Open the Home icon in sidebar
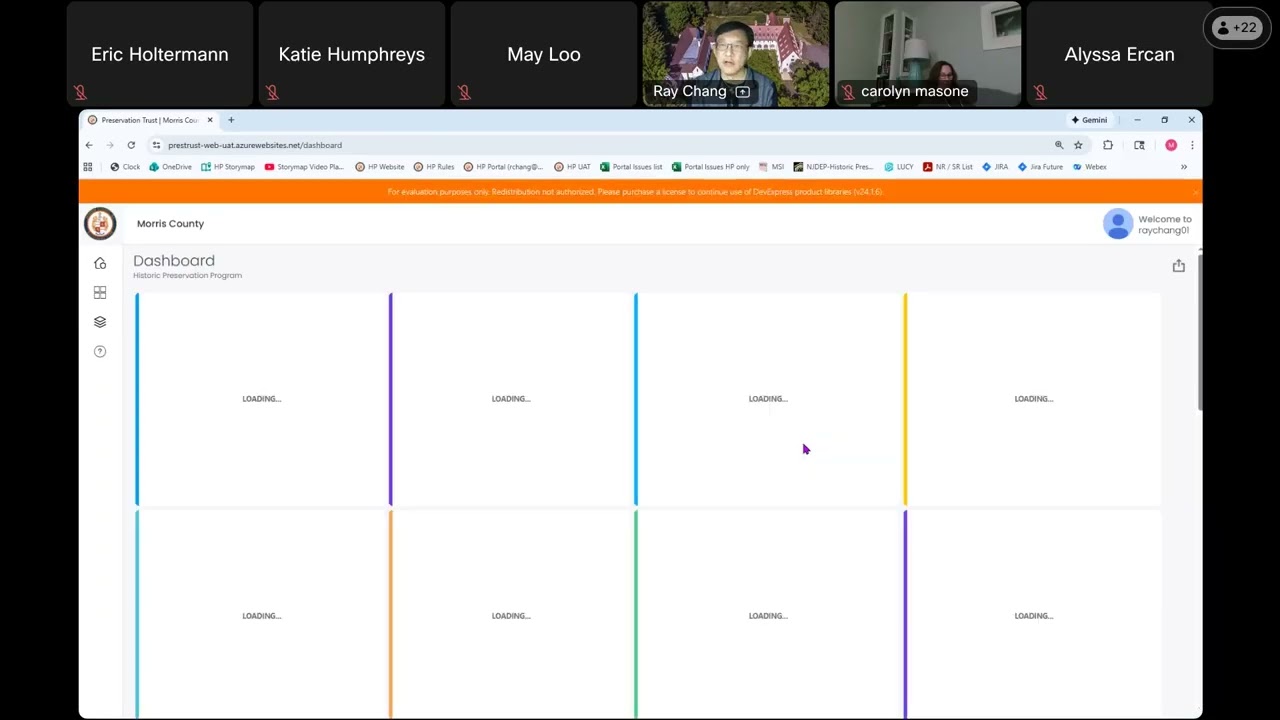 [x=100, y=263]
